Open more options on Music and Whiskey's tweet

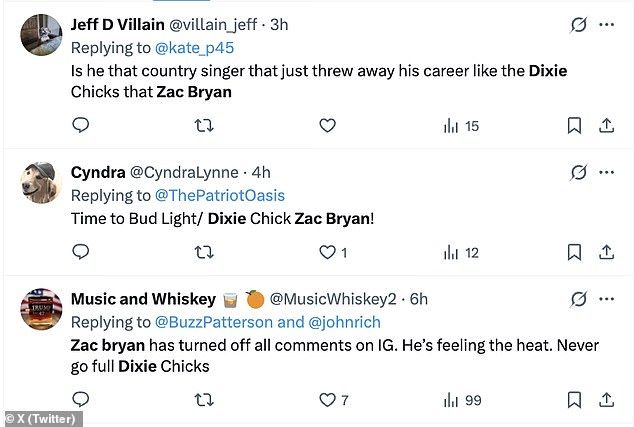tap(607, 299)
